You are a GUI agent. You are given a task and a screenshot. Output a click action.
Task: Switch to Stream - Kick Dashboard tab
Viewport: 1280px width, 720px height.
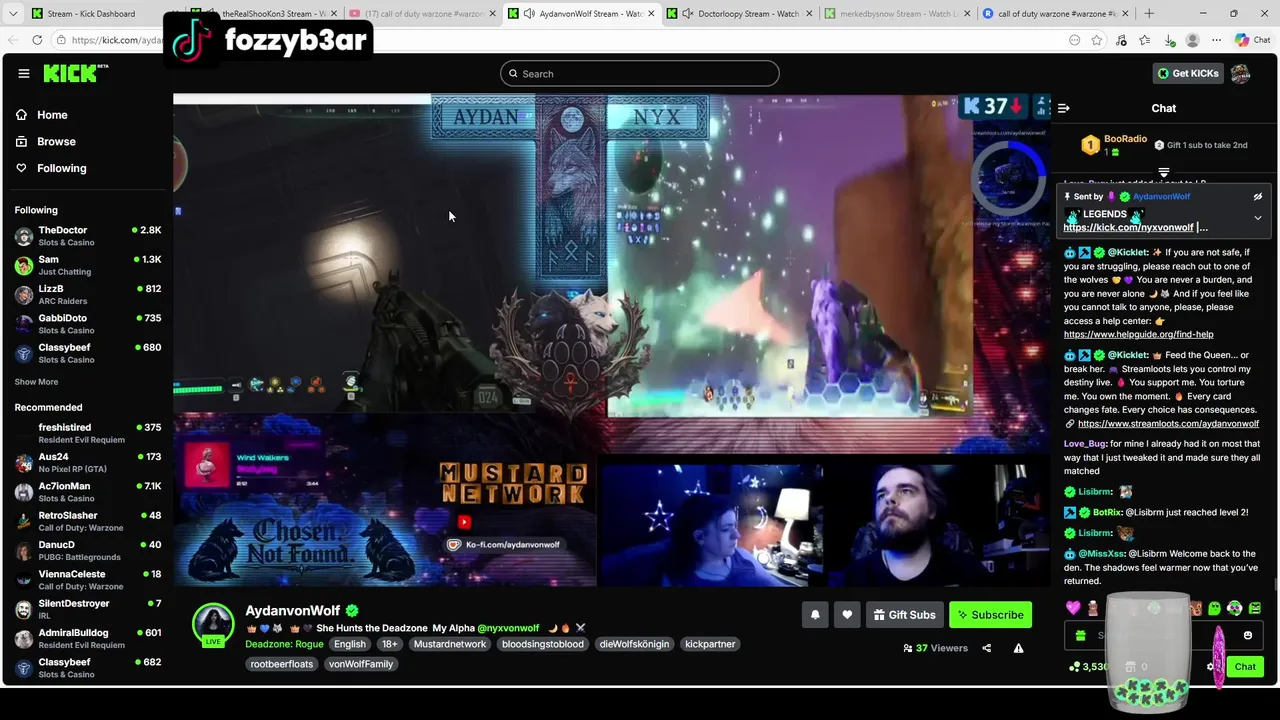pos(92,14)
